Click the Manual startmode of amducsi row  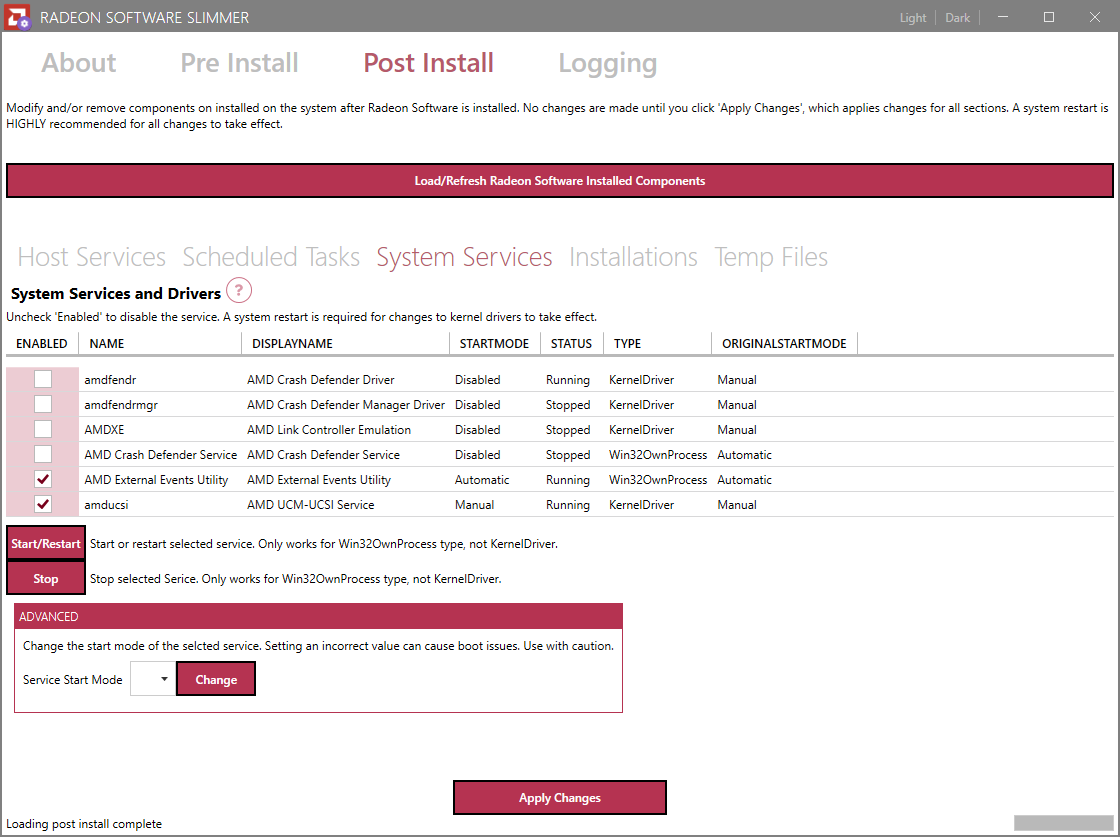[x=474, y=505]
